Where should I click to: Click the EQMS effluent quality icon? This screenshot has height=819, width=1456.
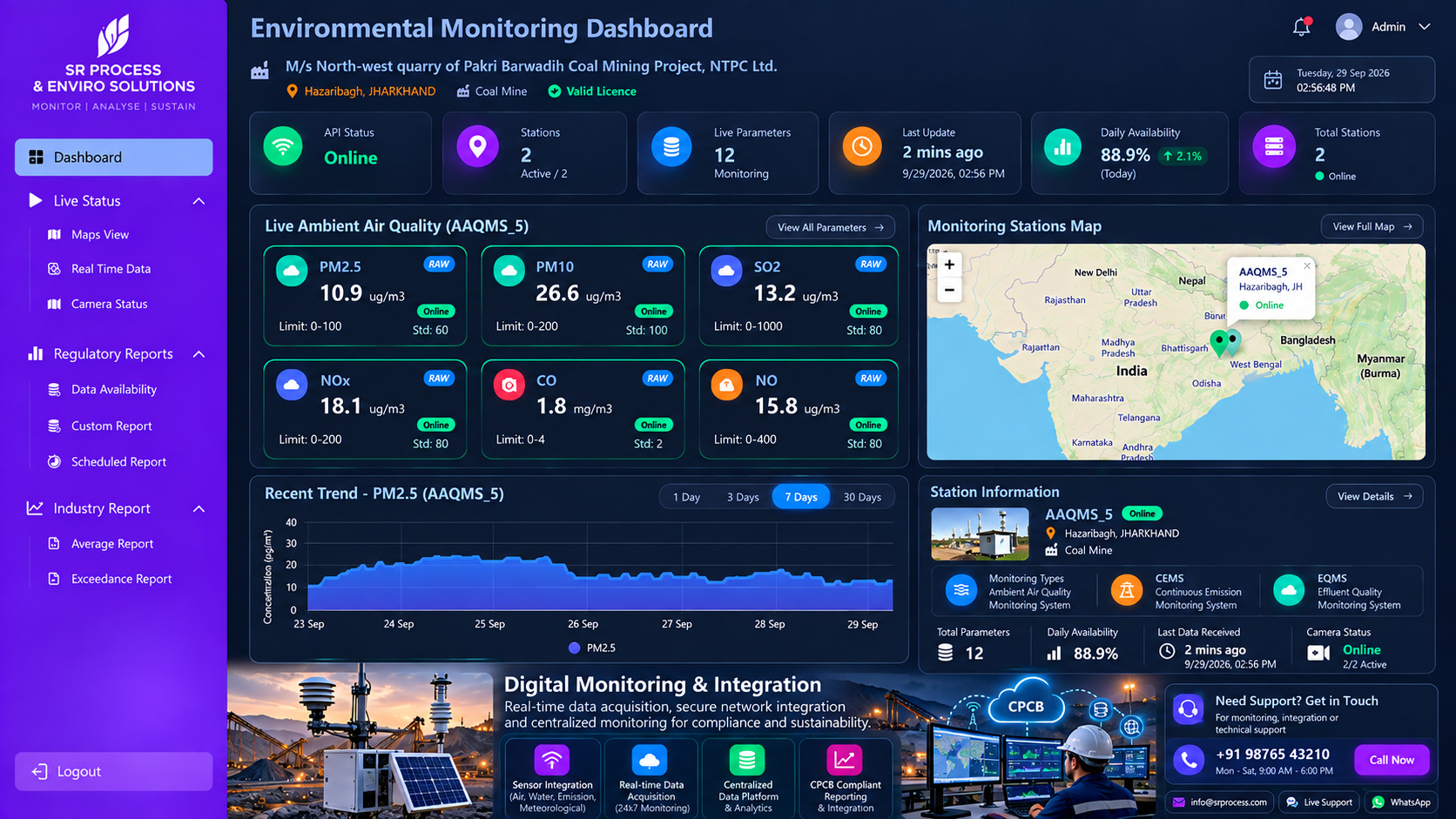[1289, 590]
